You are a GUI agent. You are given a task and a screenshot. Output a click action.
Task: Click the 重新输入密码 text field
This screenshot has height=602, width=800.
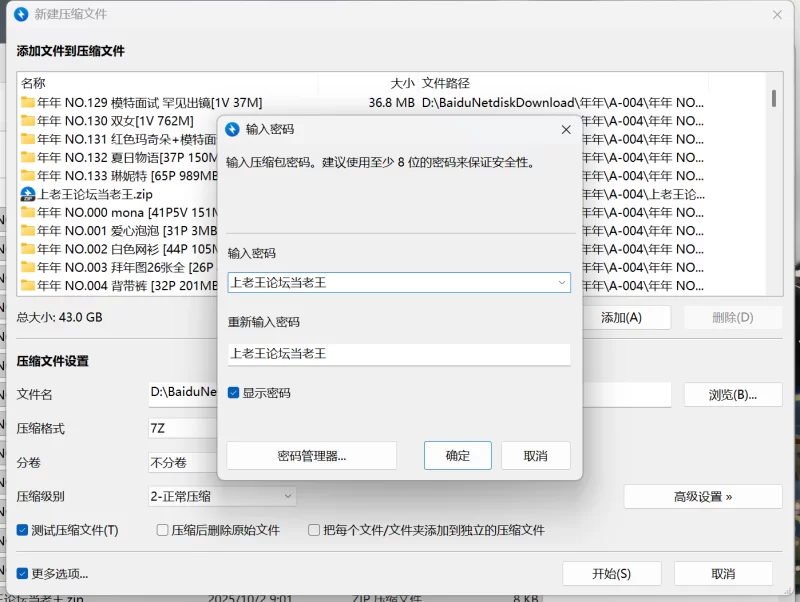(398, 354)
